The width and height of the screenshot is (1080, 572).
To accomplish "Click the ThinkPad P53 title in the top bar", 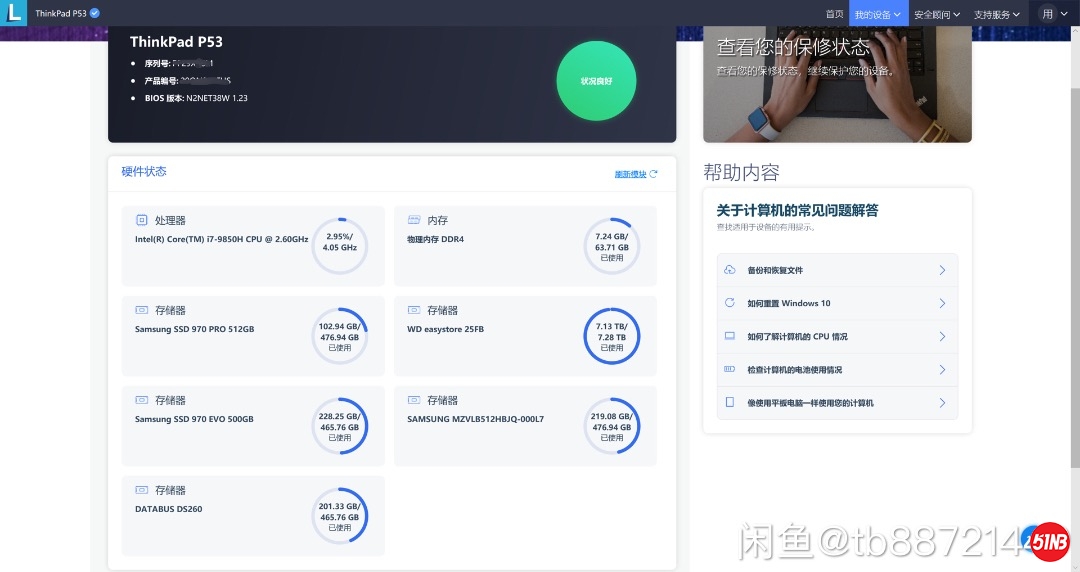I will (x=61, y=13).
